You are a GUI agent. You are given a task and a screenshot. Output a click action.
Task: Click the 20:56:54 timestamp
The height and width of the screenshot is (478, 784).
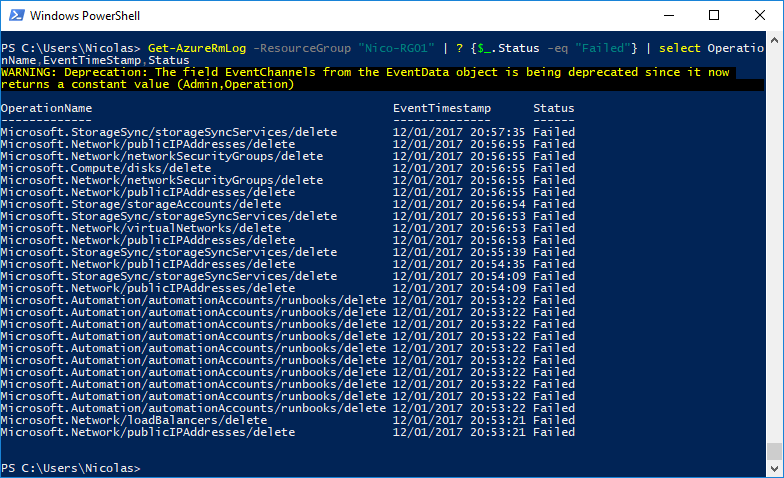tap(498, 204)
